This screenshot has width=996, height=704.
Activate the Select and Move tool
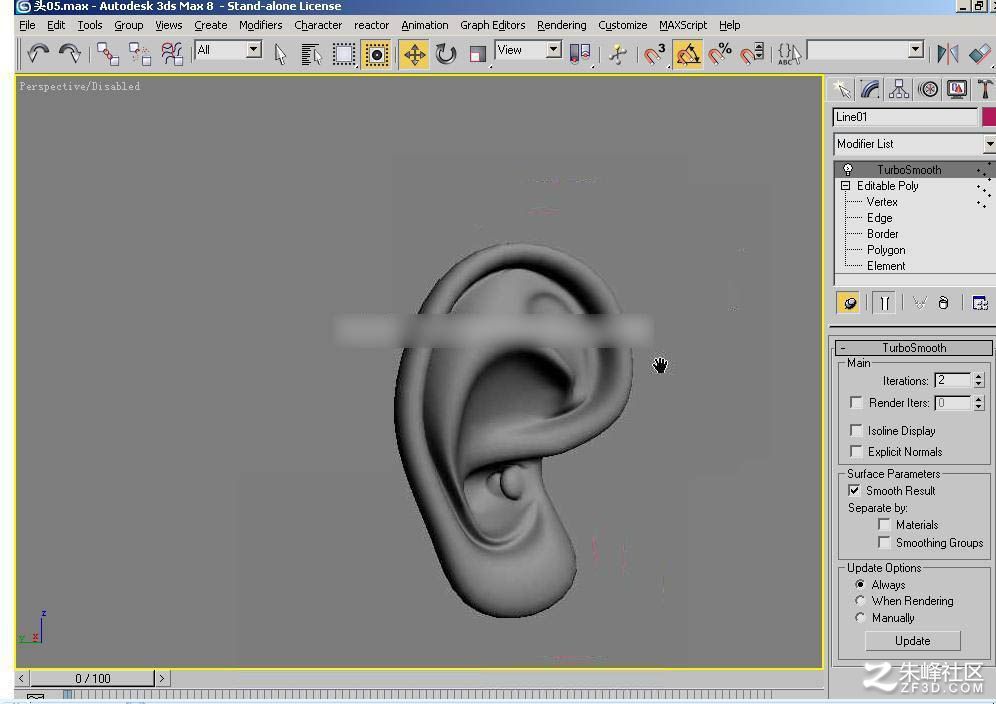click(x=414, y=53)
